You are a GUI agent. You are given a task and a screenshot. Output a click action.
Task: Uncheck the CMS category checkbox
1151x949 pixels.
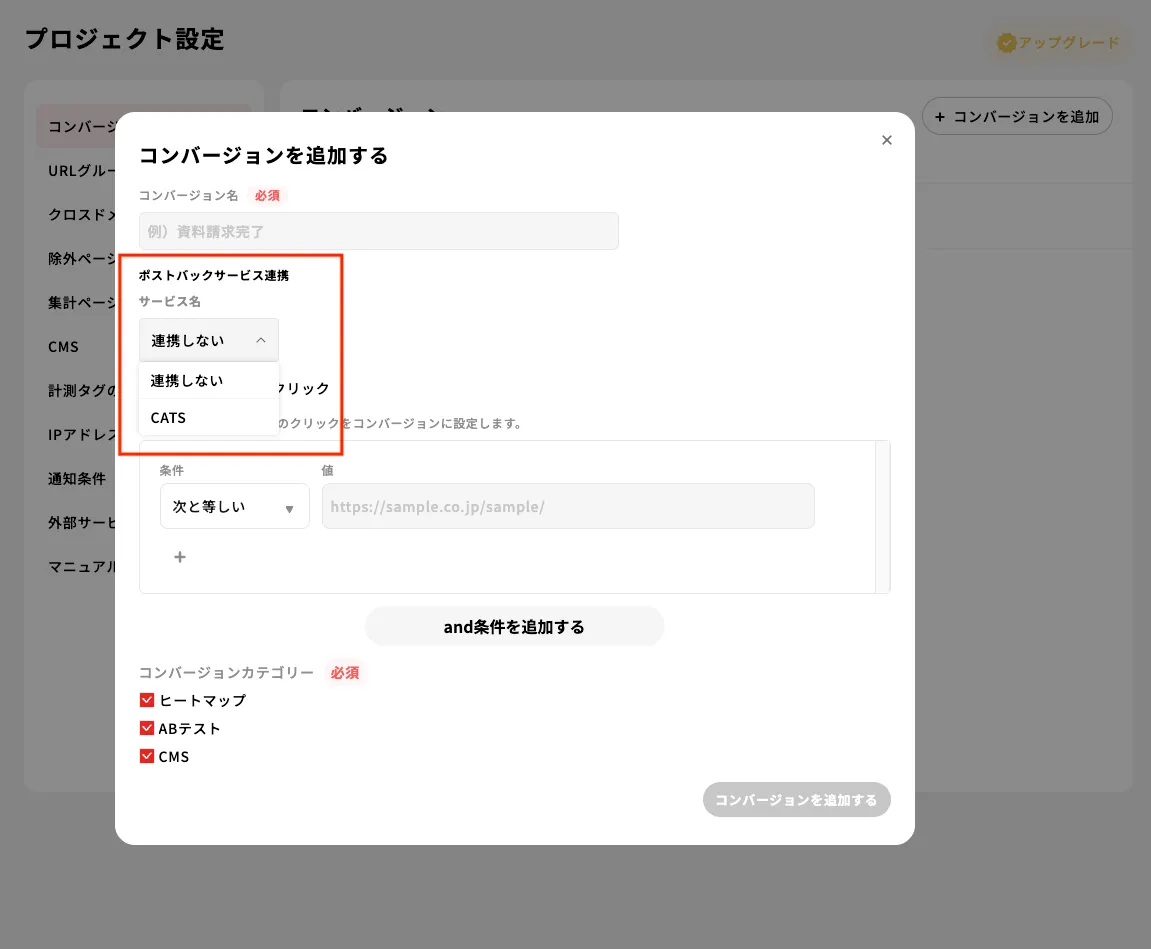[147, 756]
